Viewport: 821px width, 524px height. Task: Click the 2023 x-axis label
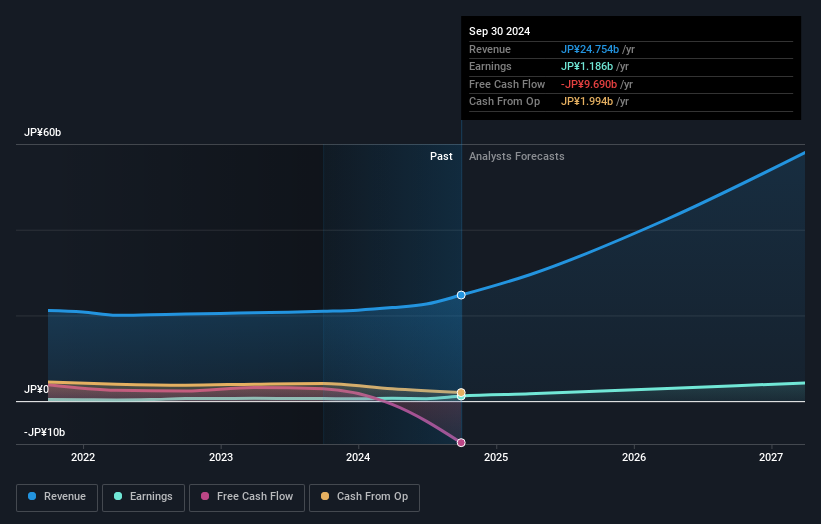(221, 458)
